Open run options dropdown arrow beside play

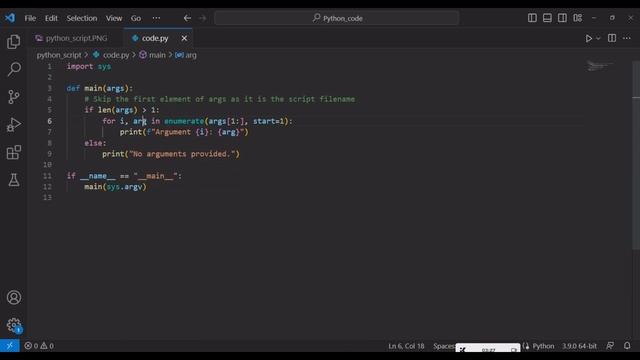(598, 38)
